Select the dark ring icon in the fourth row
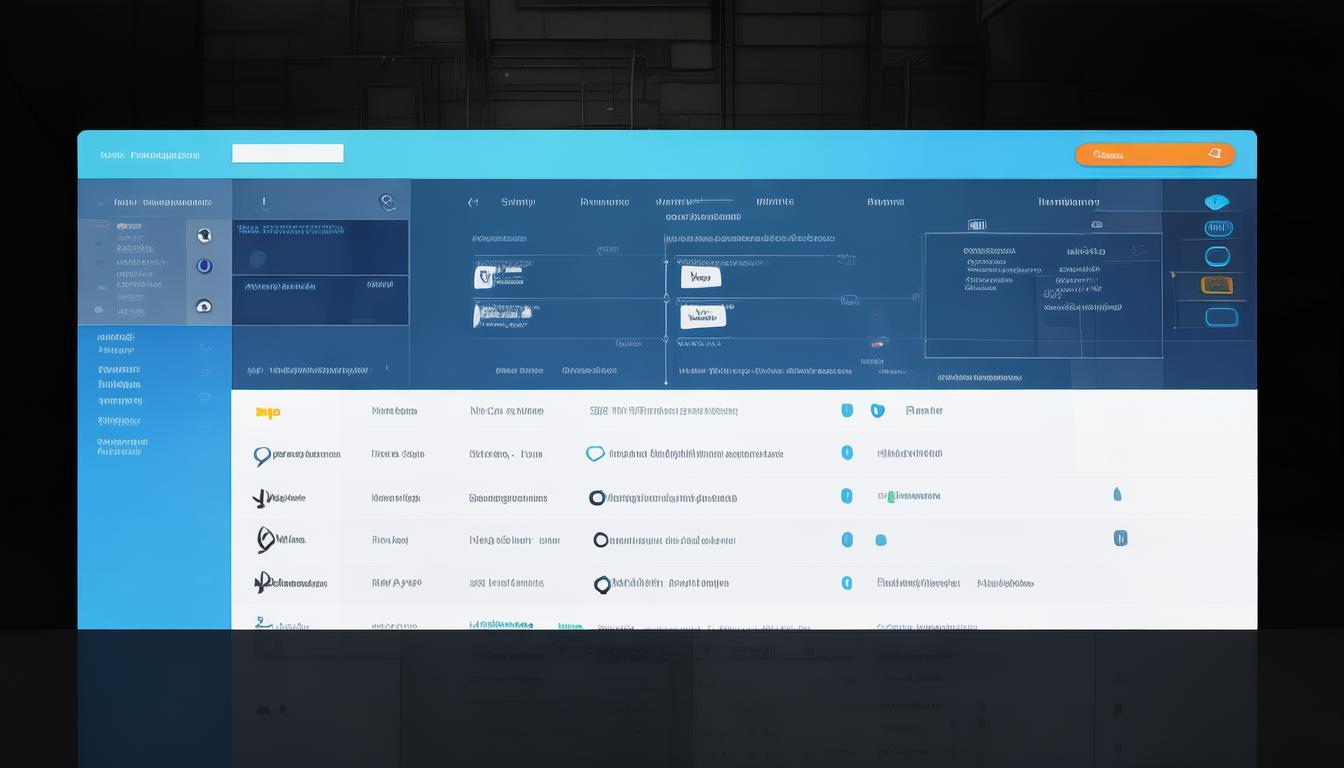 [x=600, y=540]
